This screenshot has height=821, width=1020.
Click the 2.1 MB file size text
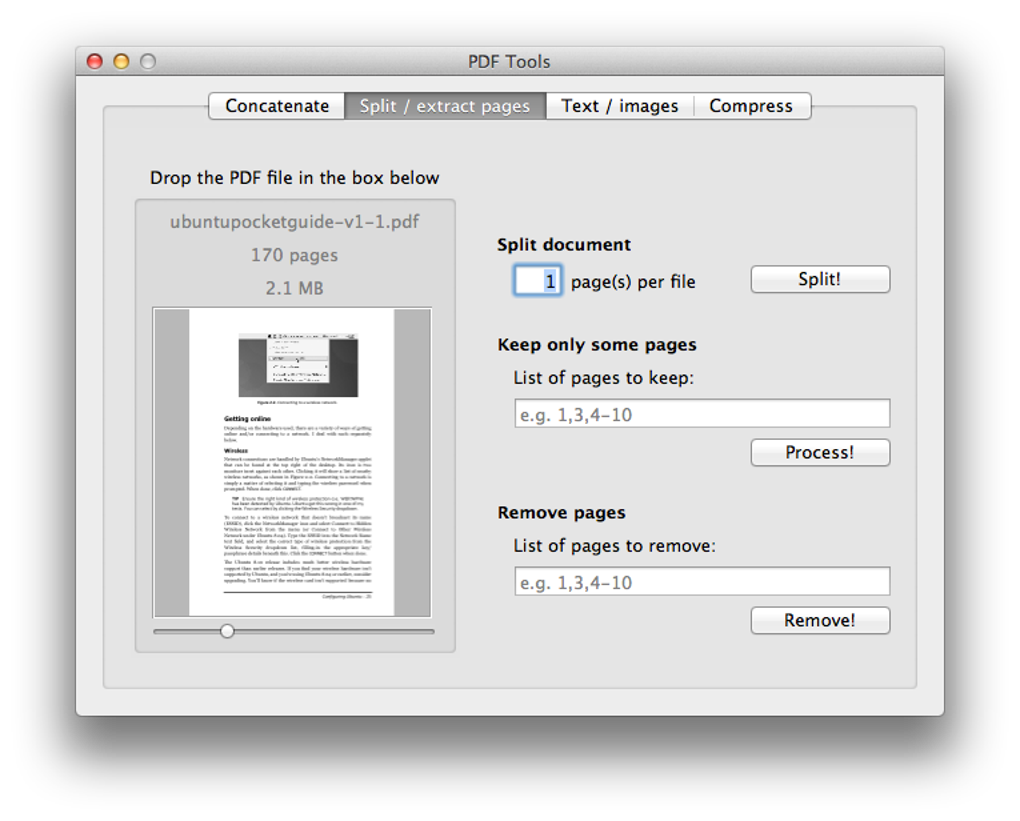pyautogui.click(x=295, y=288)
